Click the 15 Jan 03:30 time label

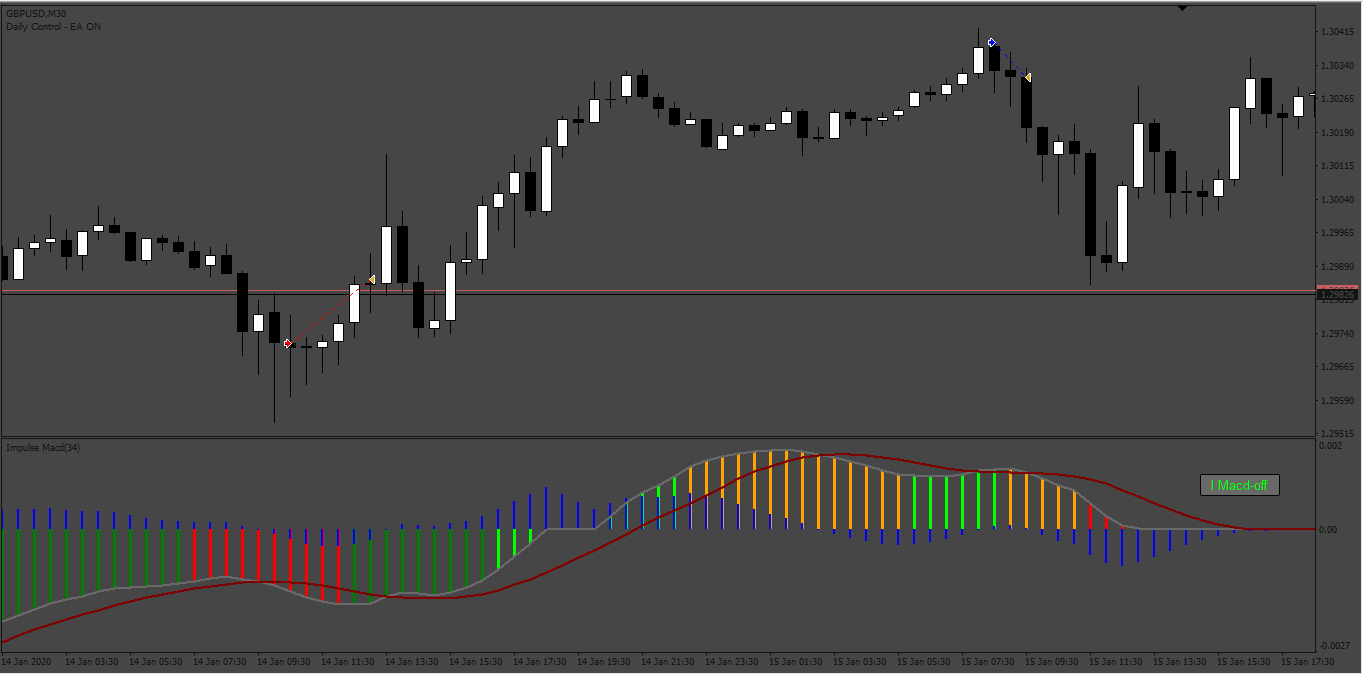(x=859, y=662)
